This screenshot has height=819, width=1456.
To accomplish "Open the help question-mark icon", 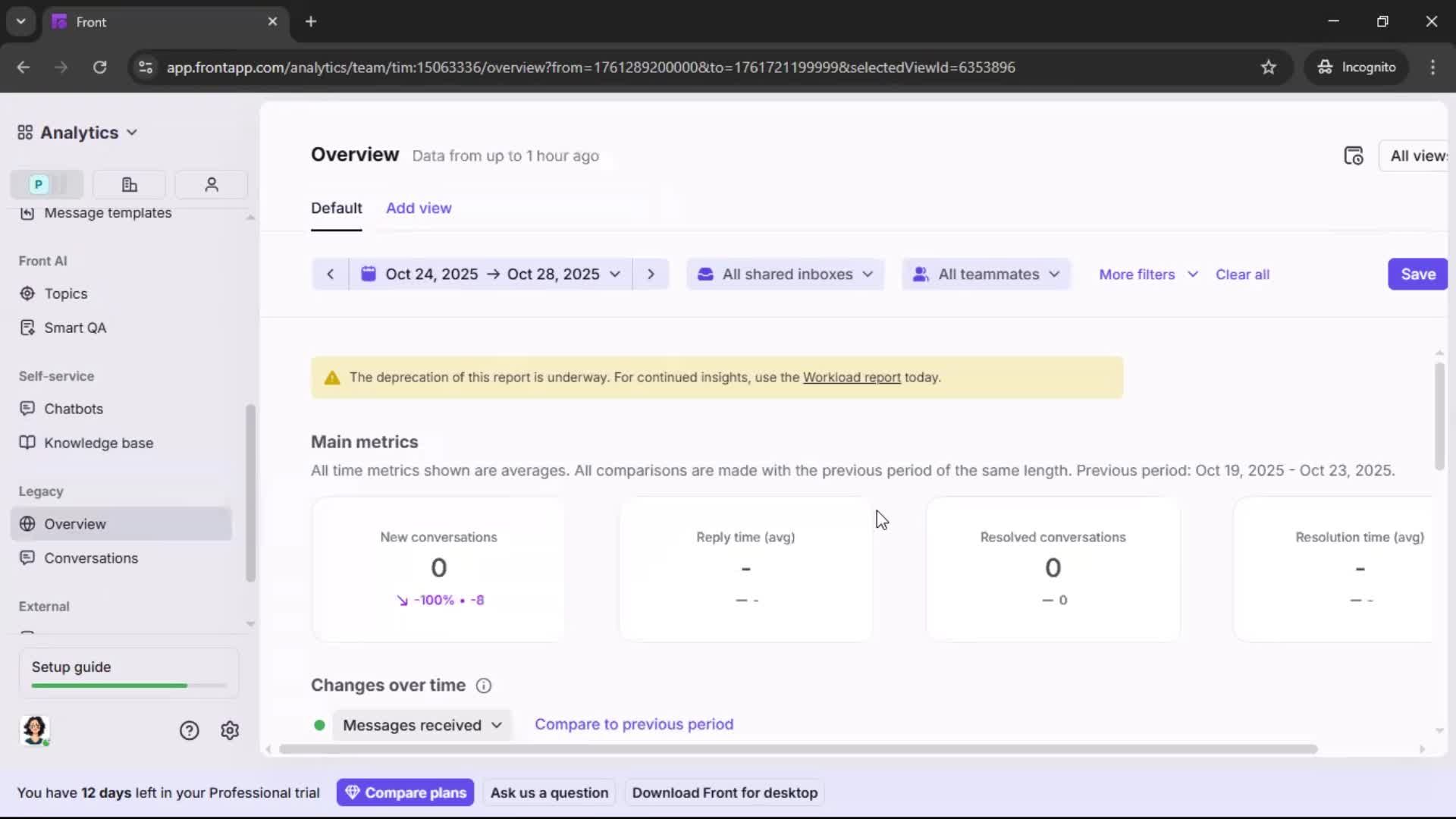I will [188, 730].
